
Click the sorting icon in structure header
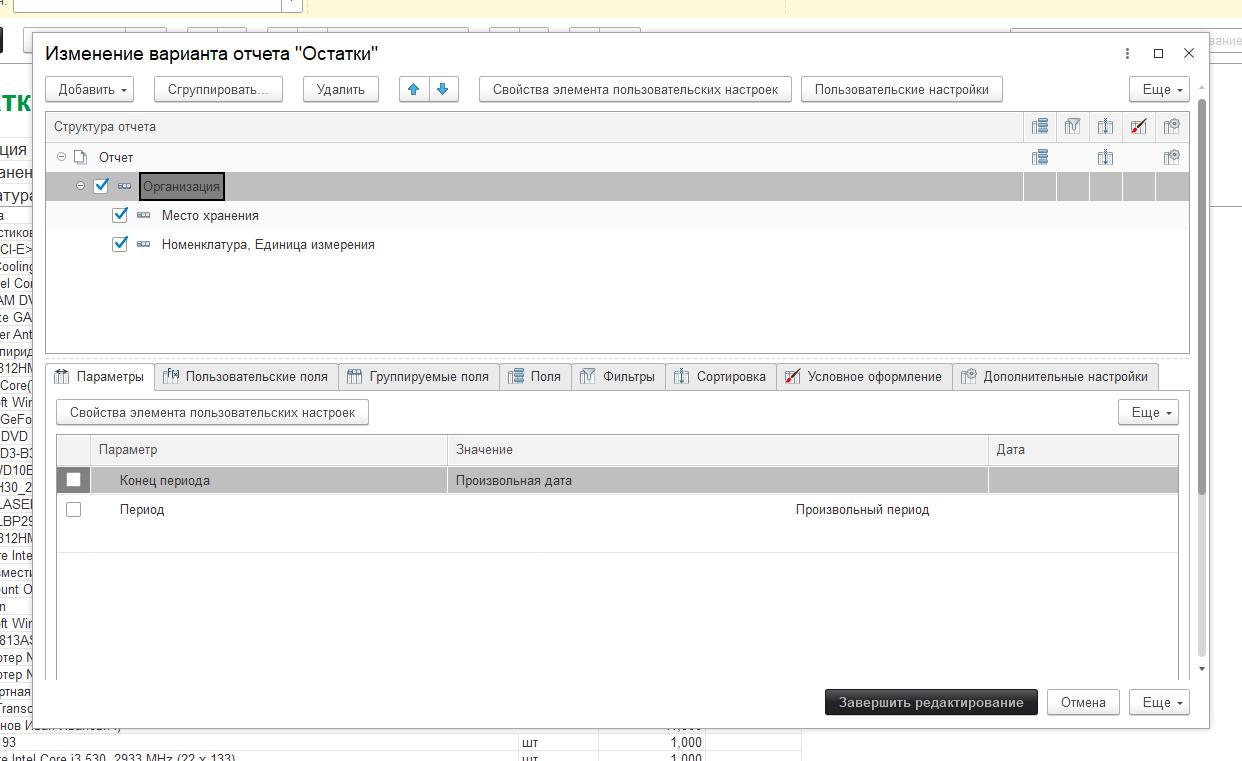pos(1105,127)
